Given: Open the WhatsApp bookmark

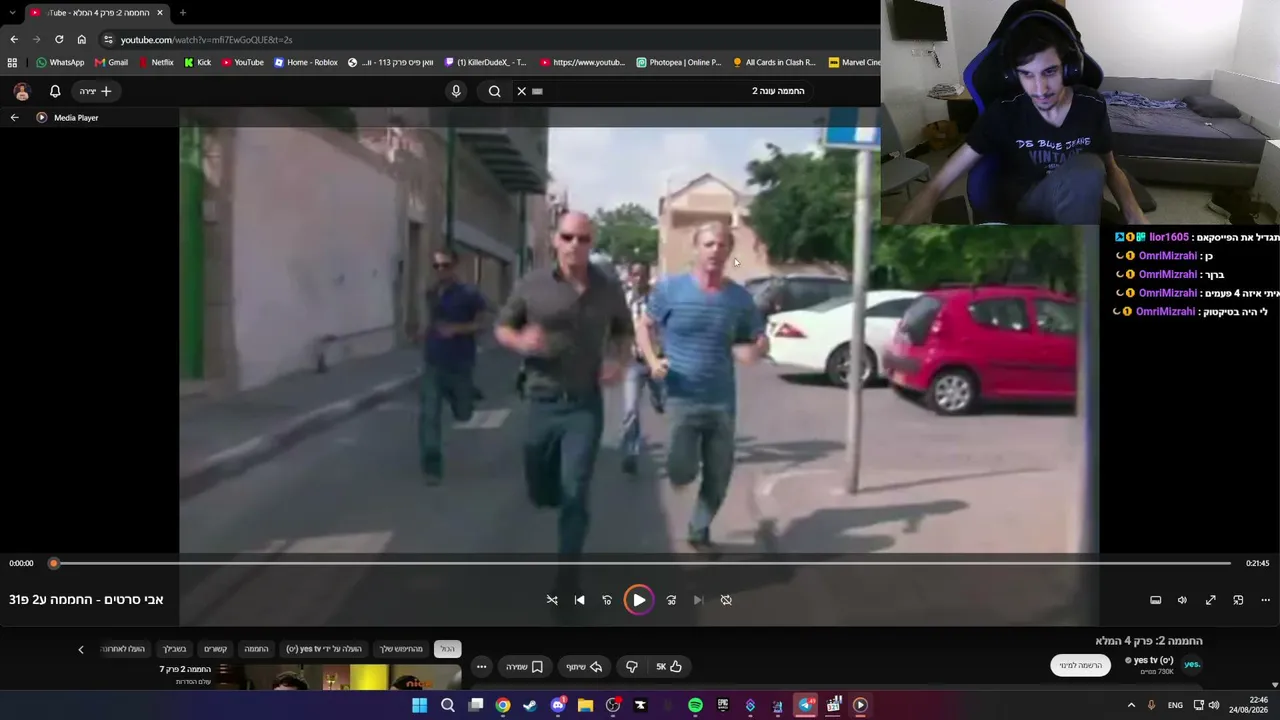Looking at the screenshot, I should [60, 62].
